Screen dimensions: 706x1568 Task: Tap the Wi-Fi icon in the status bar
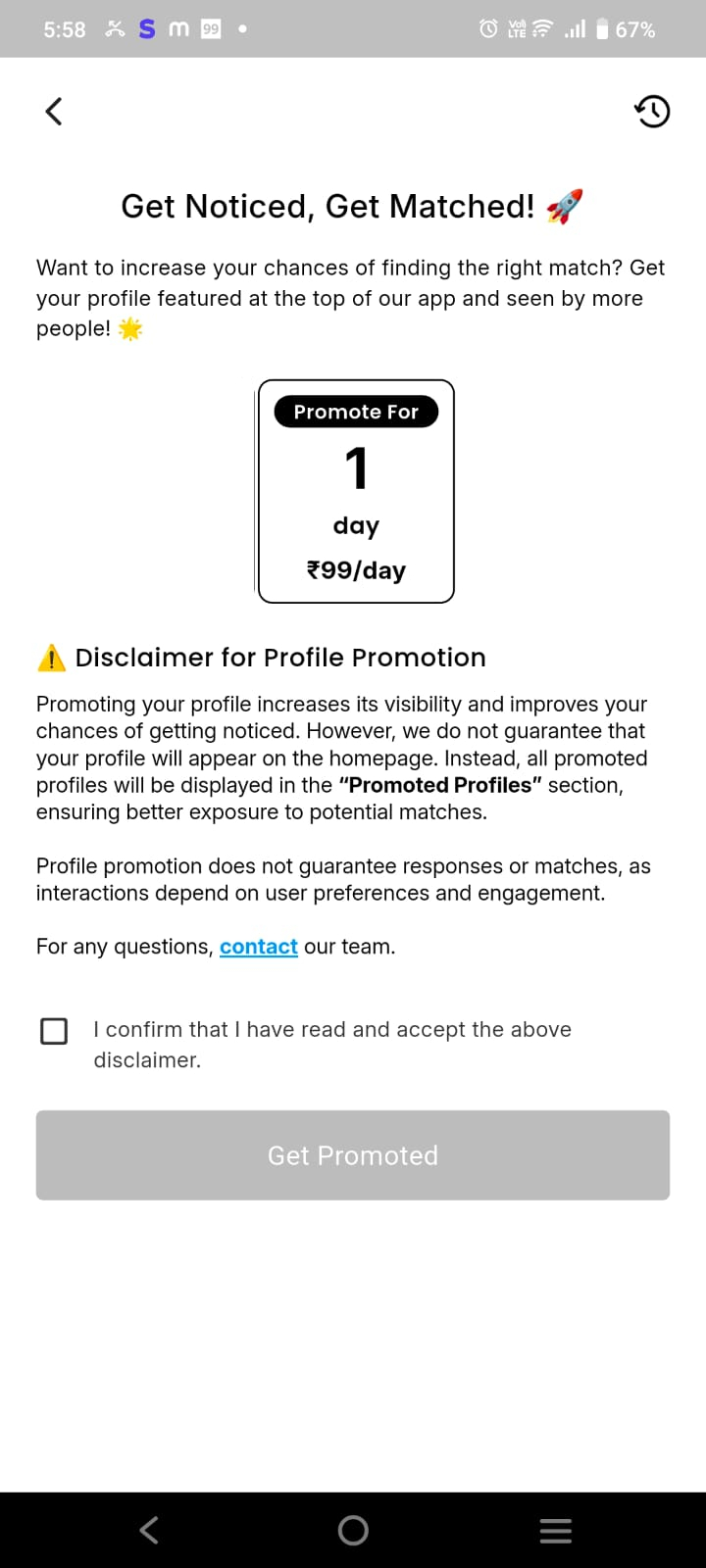coord(540,28)
